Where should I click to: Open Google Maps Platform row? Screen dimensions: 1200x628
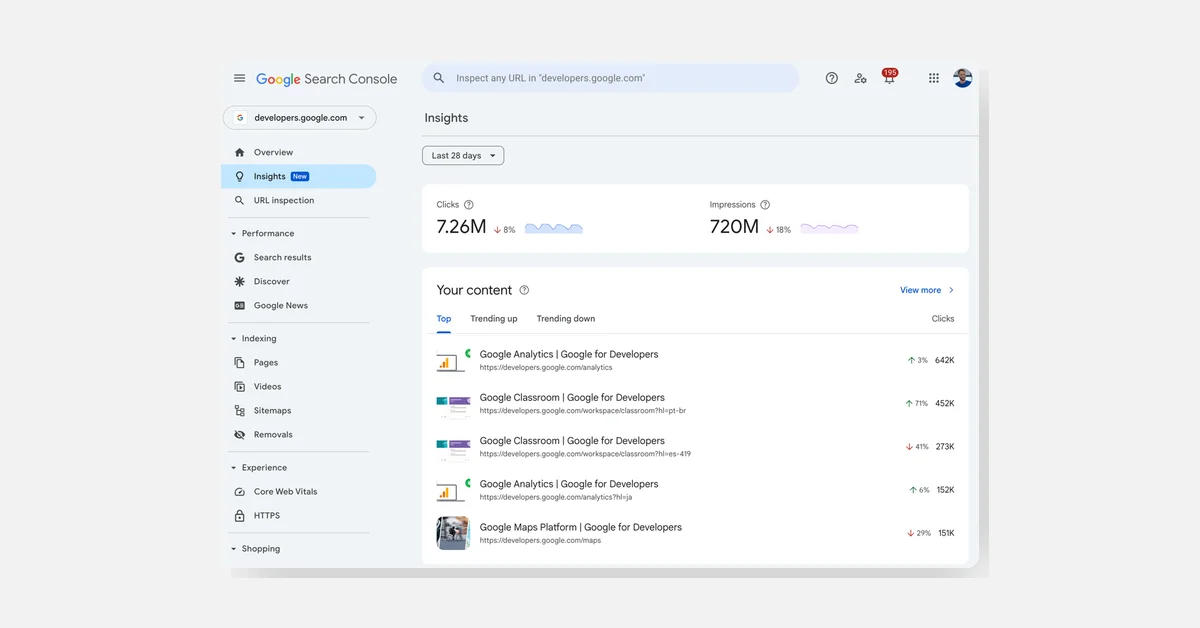point(695,533)
